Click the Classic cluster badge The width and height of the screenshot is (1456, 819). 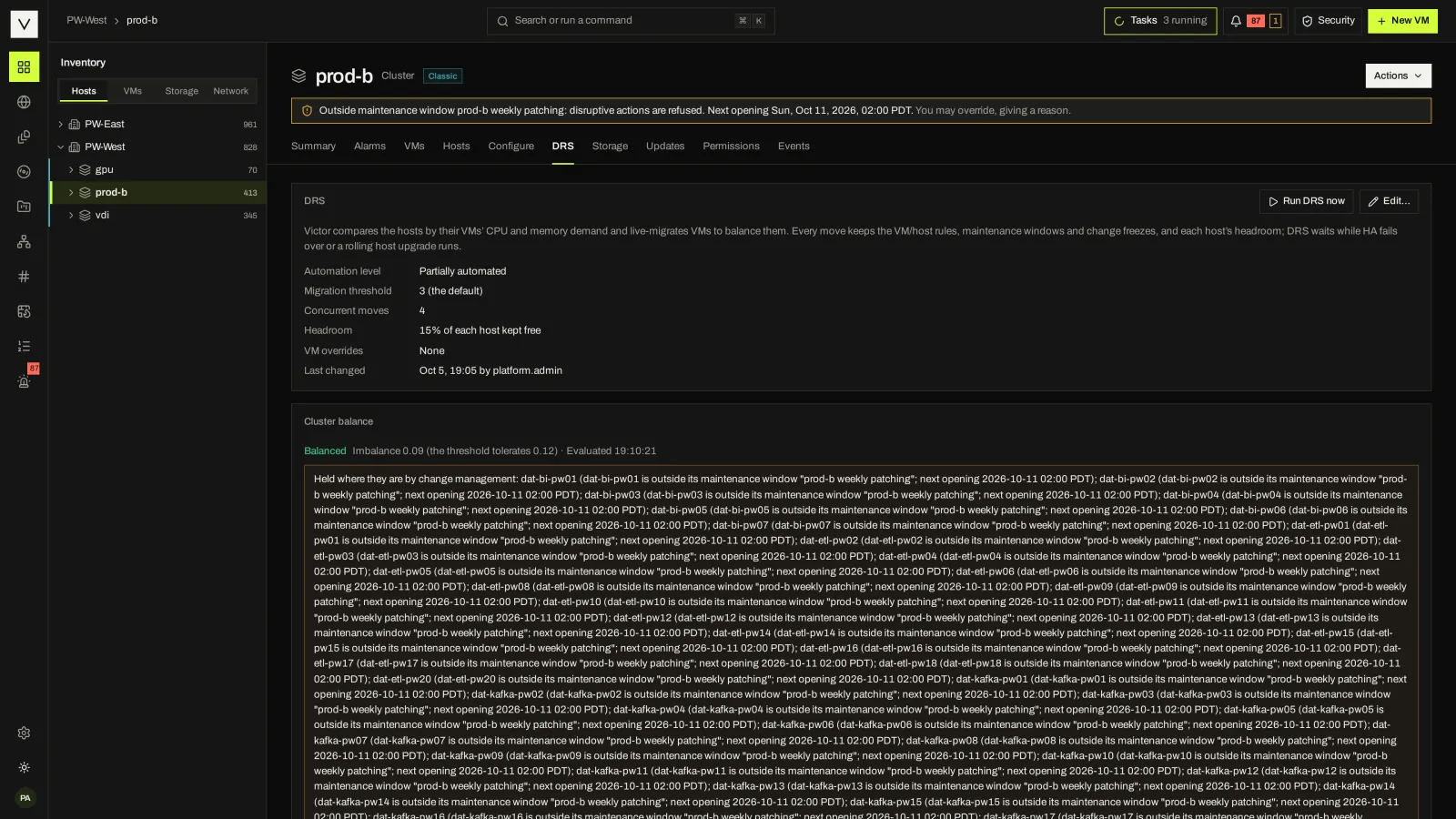(x=443, y=76)
